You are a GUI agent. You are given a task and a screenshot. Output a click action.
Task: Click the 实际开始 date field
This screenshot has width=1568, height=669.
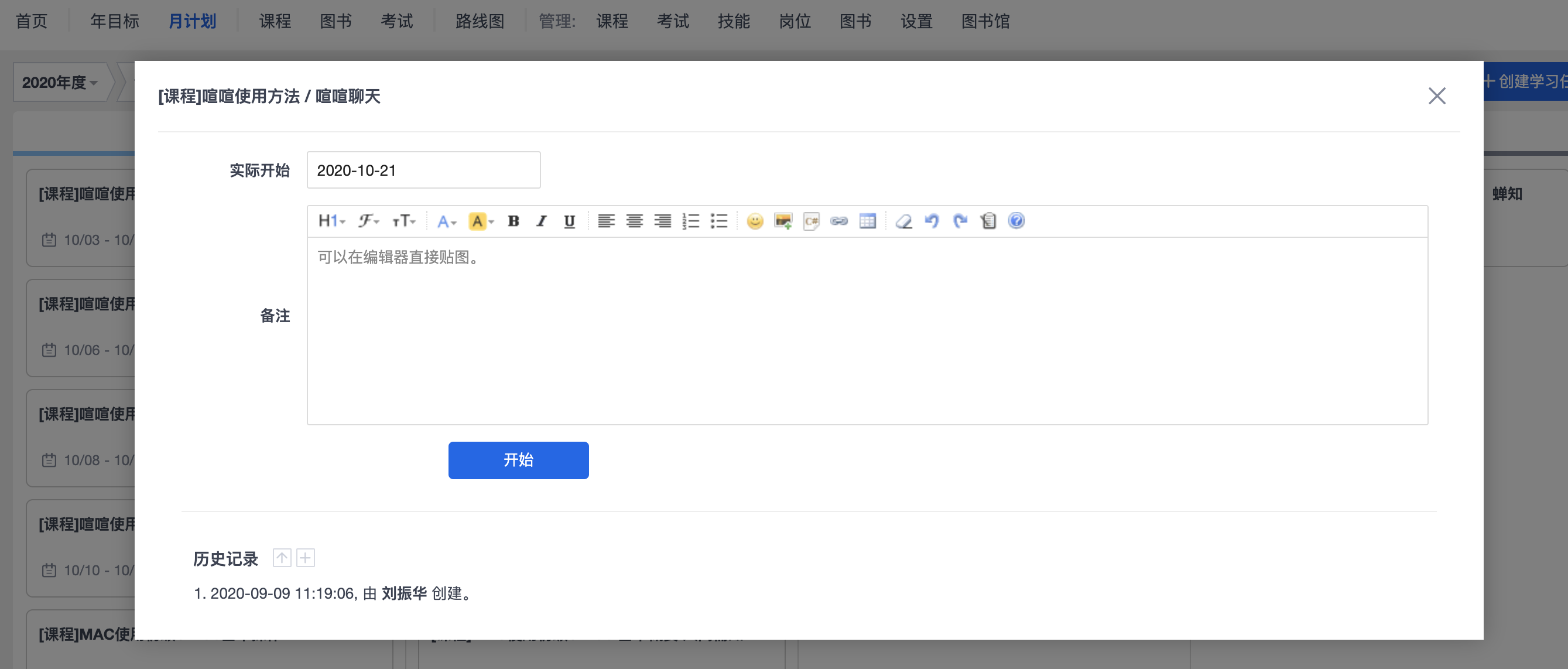click(x=424, y=170)
